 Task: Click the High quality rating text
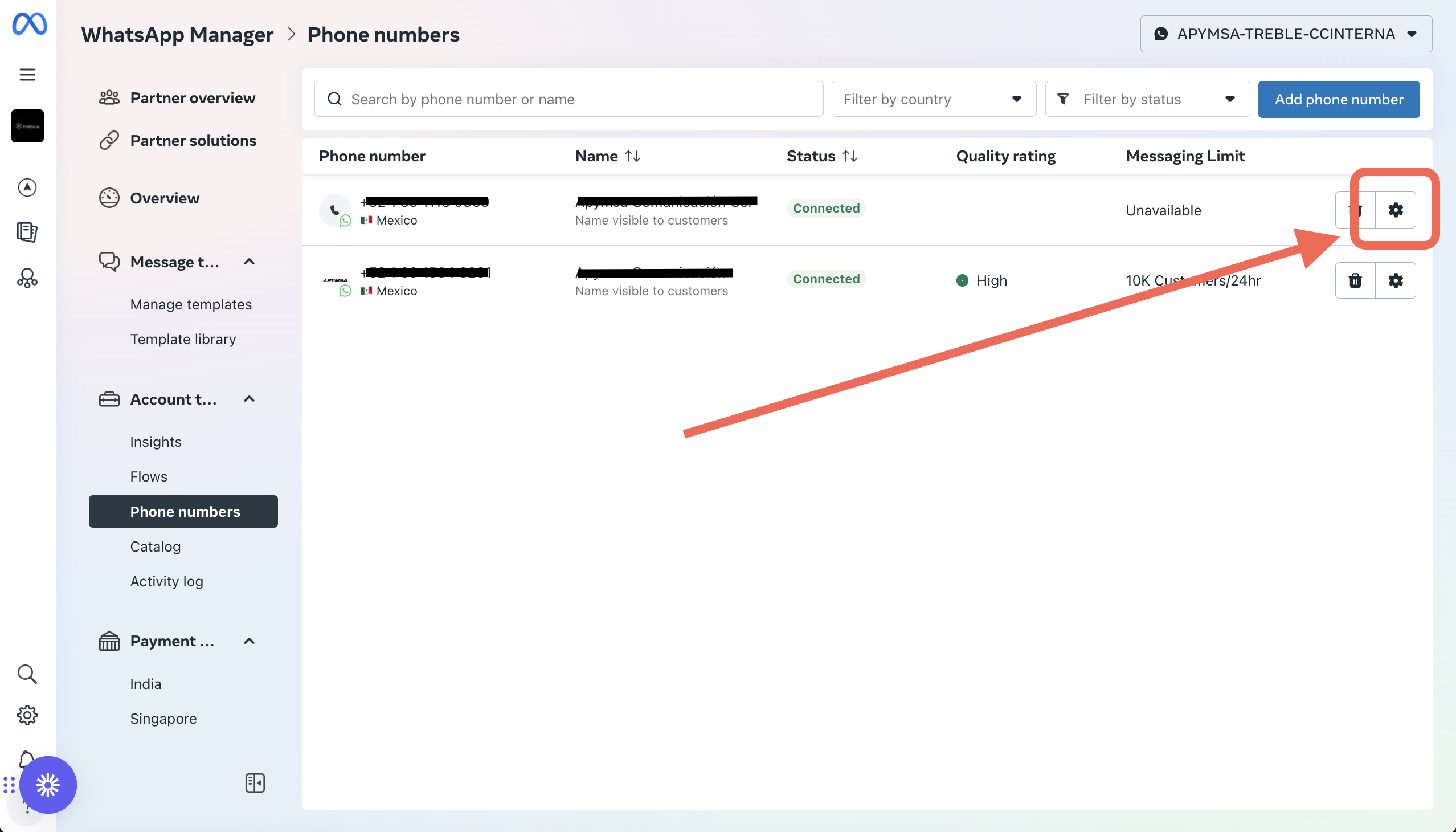coord(992,280)
